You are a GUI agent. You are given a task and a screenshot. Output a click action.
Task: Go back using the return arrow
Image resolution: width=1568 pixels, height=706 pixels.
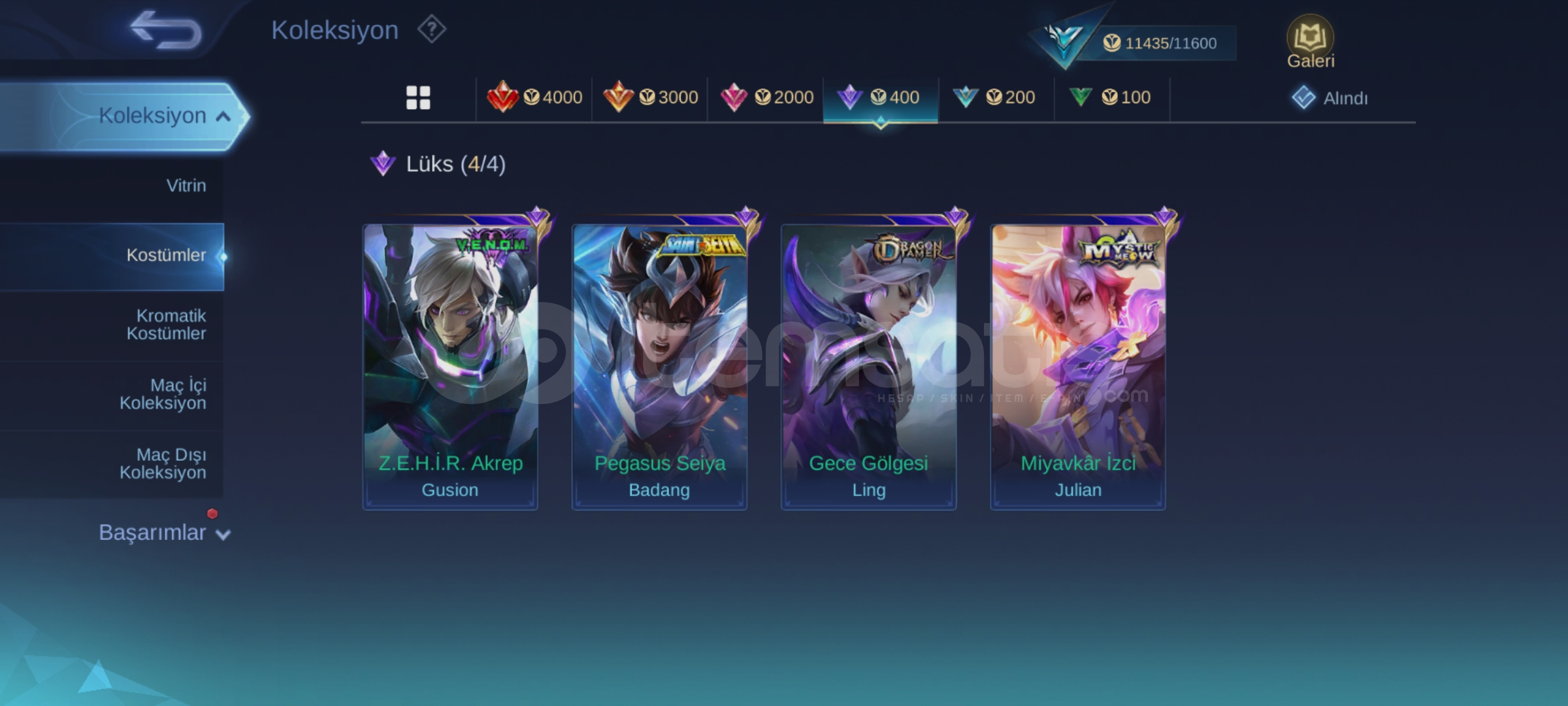coord(166,30)
